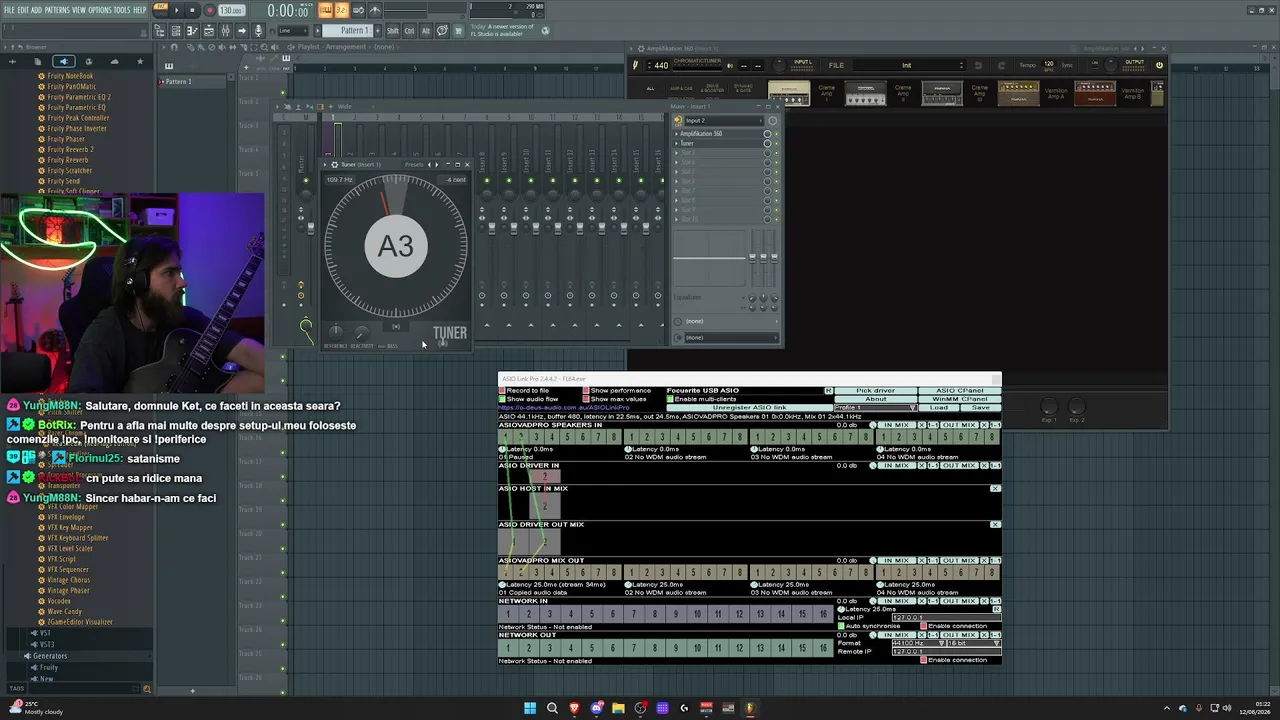
Task: Click the stop button in the transport bar
Action: pos(193,10)
